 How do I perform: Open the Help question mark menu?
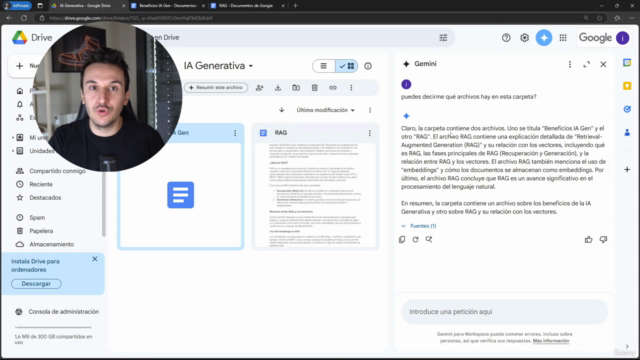506,38
